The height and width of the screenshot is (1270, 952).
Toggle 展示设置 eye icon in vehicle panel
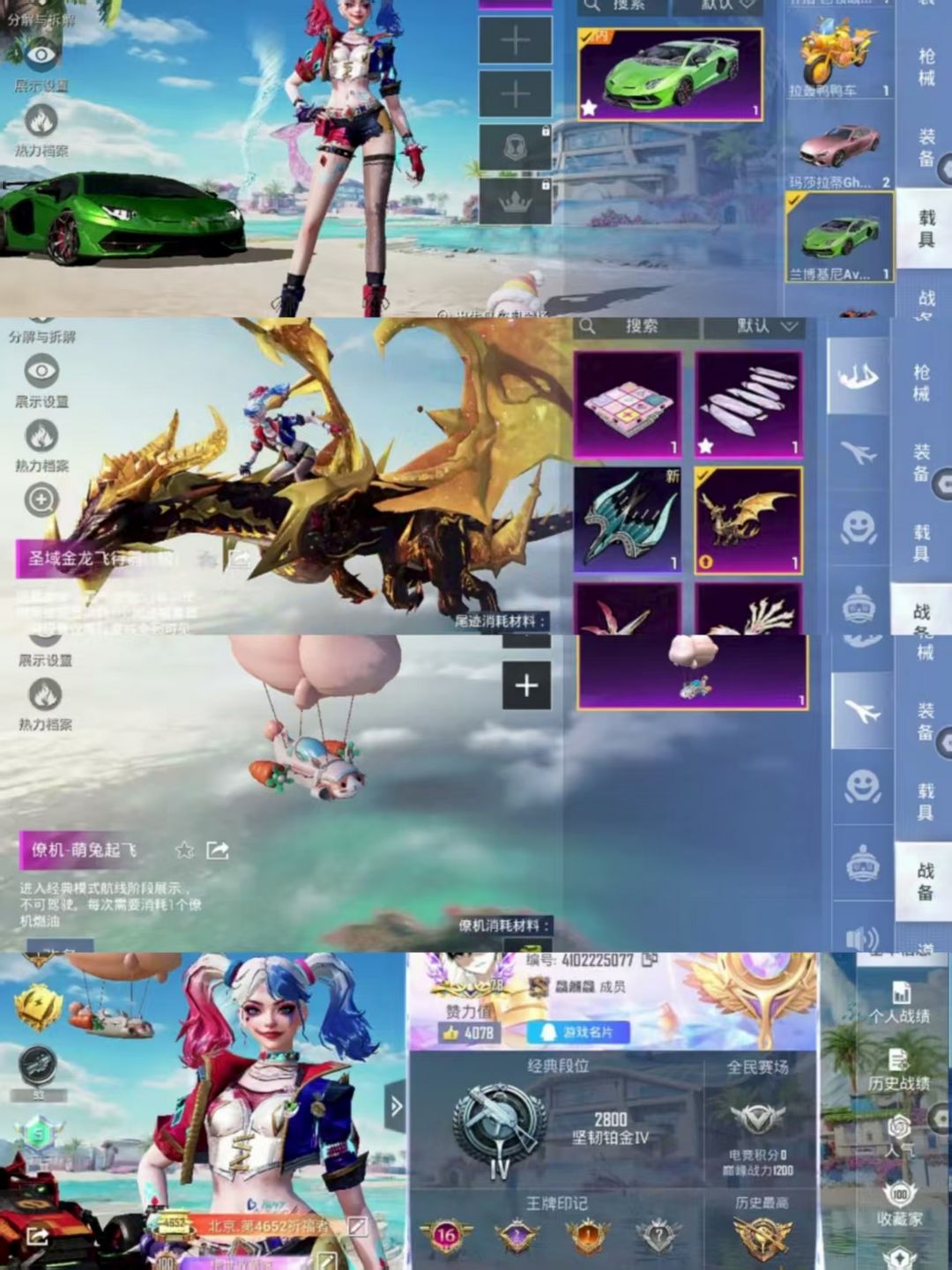[x=41, y=56]
